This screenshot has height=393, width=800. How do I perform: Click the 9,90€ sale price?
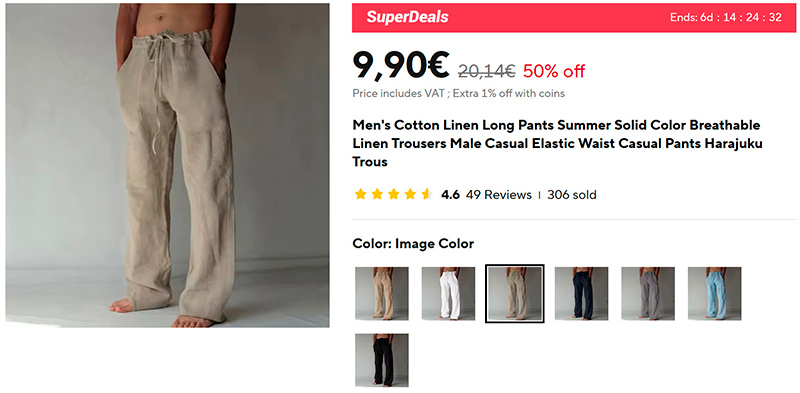pos(401,65)
